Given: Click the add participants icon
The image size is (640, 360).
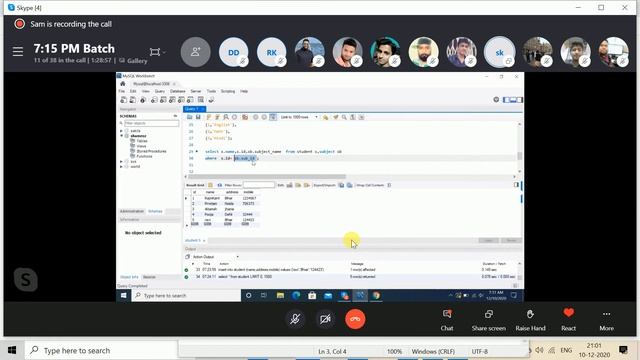Looking at the screenshot, I should click(x=196, y=52).
